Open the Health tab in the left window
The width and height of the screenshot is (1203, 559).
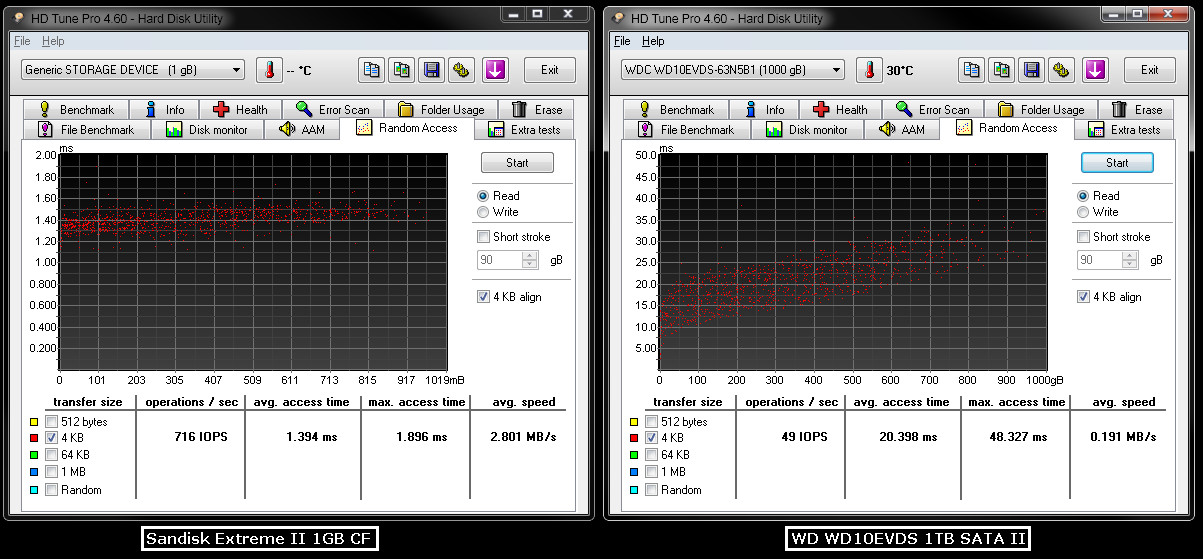tap(240, 110)
